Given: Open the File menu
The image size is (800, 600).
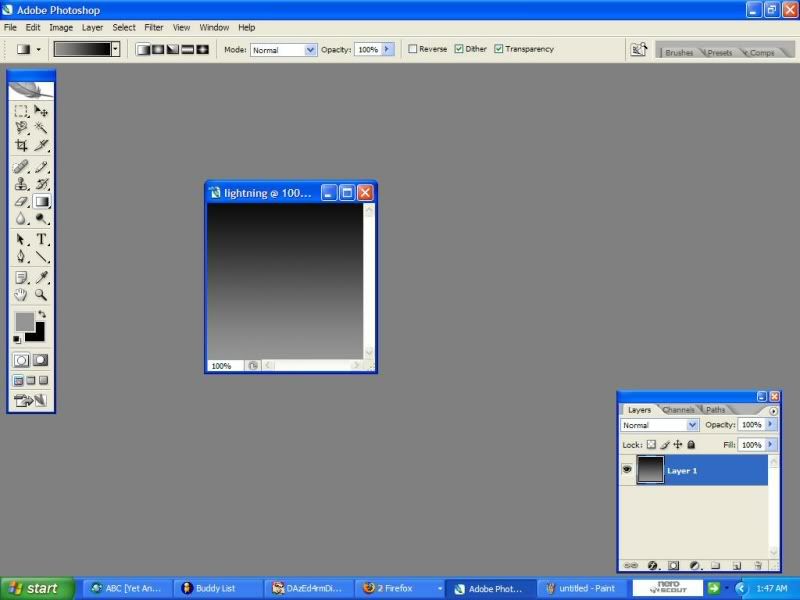Looking at the screenshot, I should pyautogui.click(x=10, y=28).
